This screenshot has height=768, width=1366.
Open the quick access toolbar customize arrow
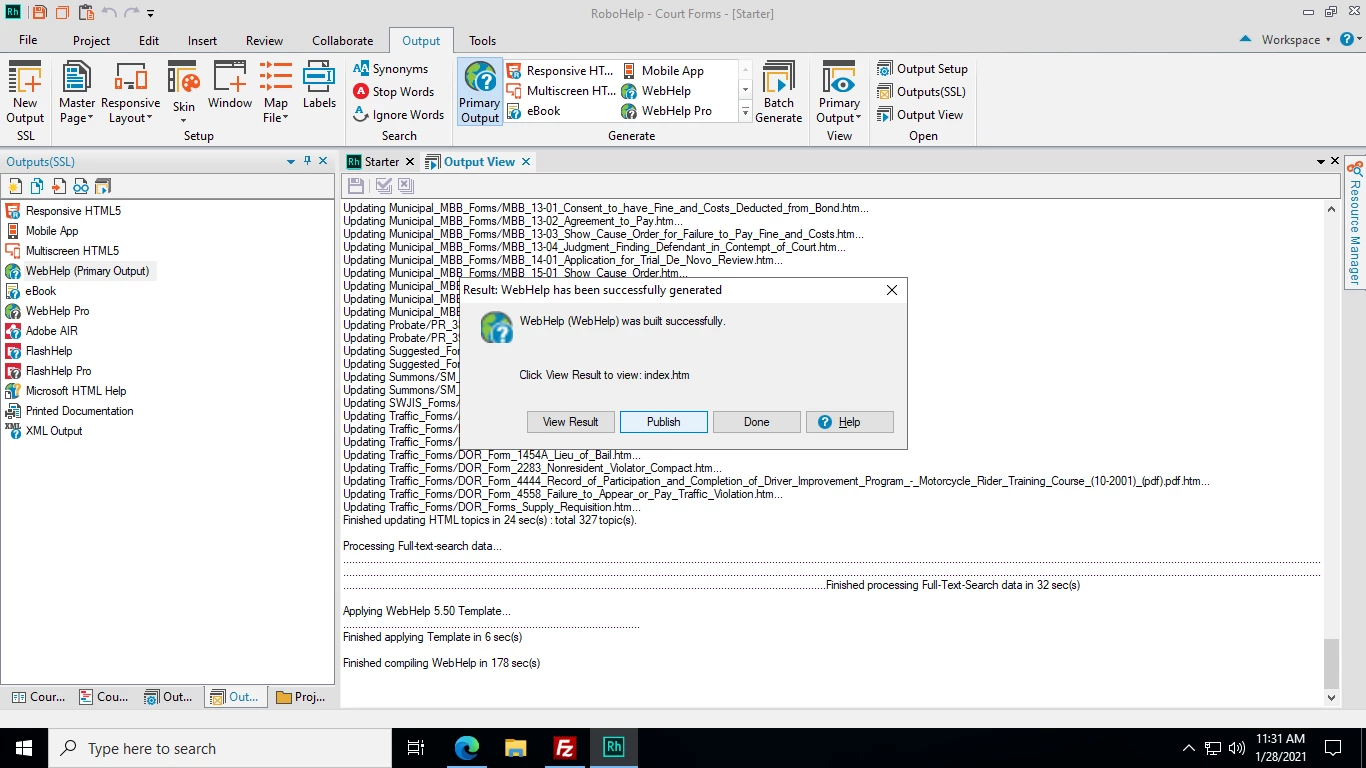point(151,14)
